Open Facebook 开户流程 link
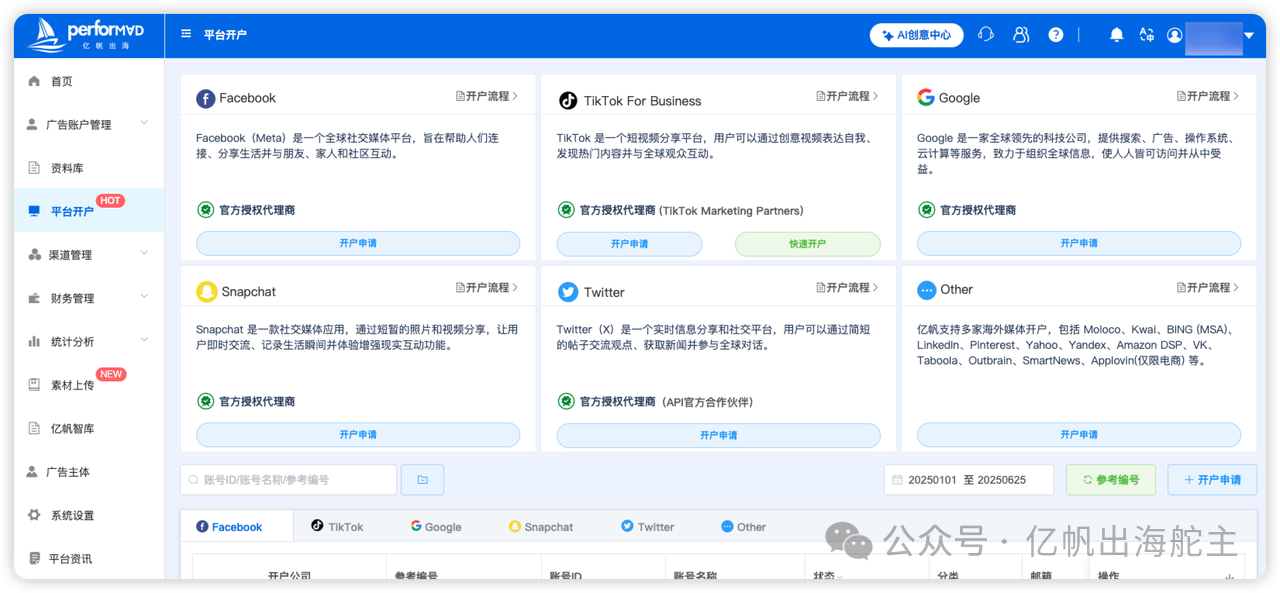The image size is (1280, 593). [x=487, y=96]
